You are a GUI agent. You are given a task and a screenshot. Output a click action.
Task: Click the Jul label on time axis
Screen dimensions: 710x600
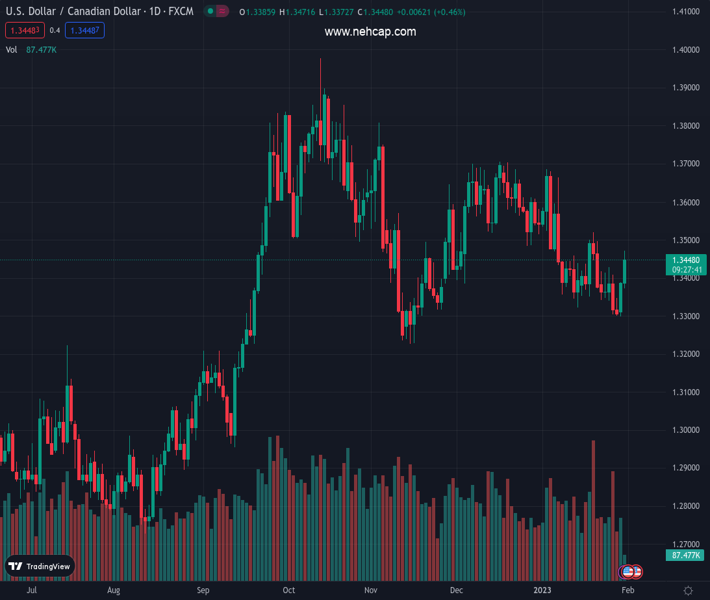[x=32, y=591]
